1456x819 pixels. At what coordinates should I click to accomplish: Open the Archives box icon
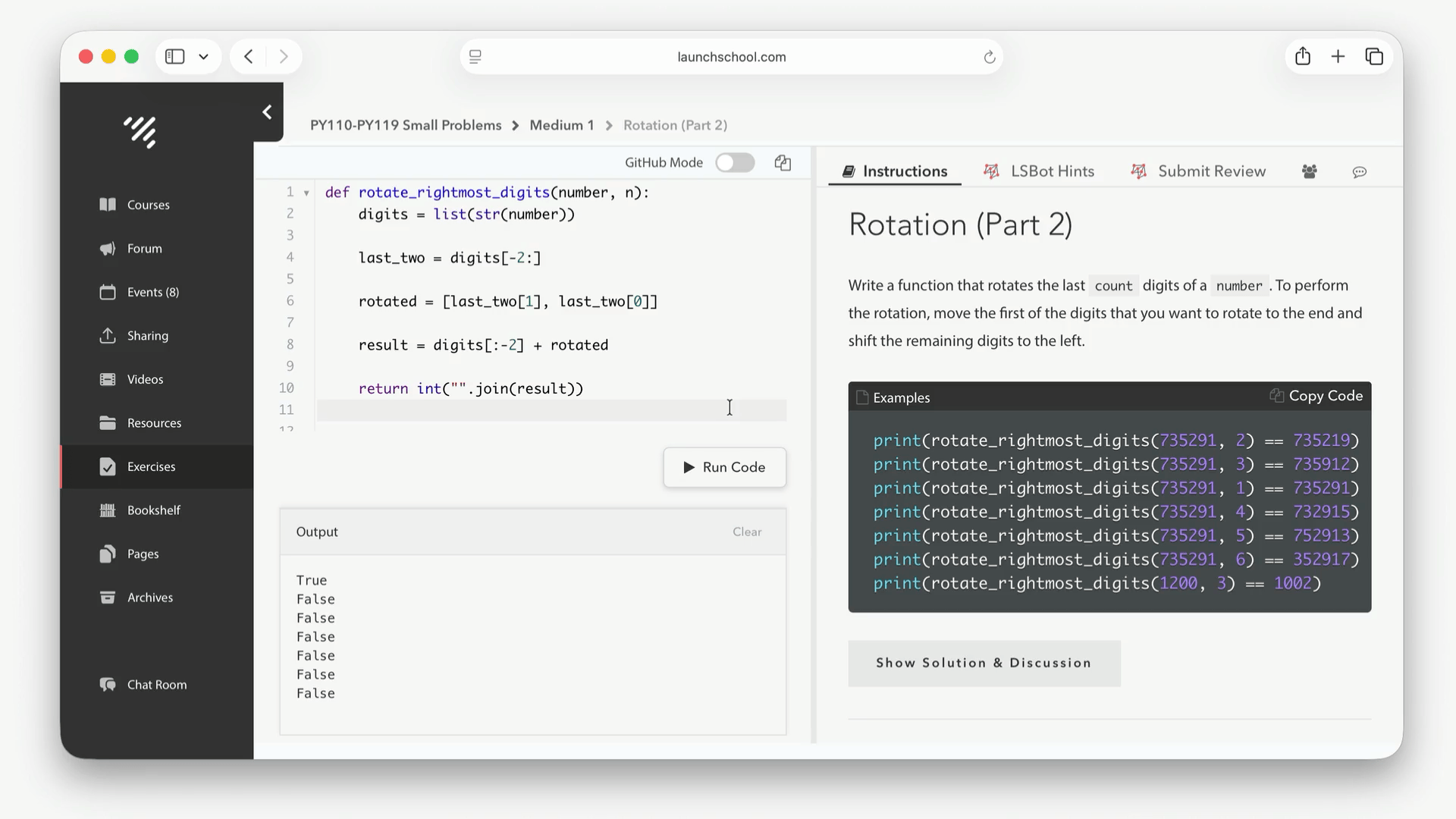pyautogui.click(x=108, y=598)
